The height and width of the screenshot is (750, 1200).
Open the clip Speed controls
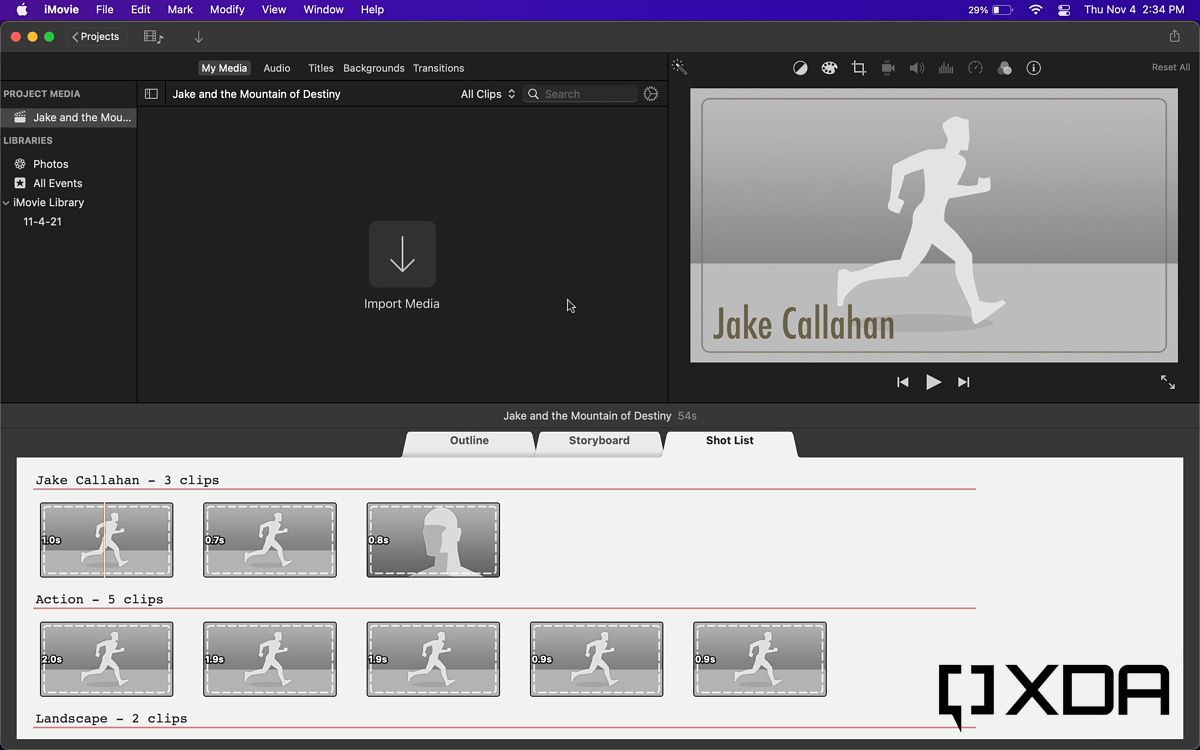click(x=975, y=67)
